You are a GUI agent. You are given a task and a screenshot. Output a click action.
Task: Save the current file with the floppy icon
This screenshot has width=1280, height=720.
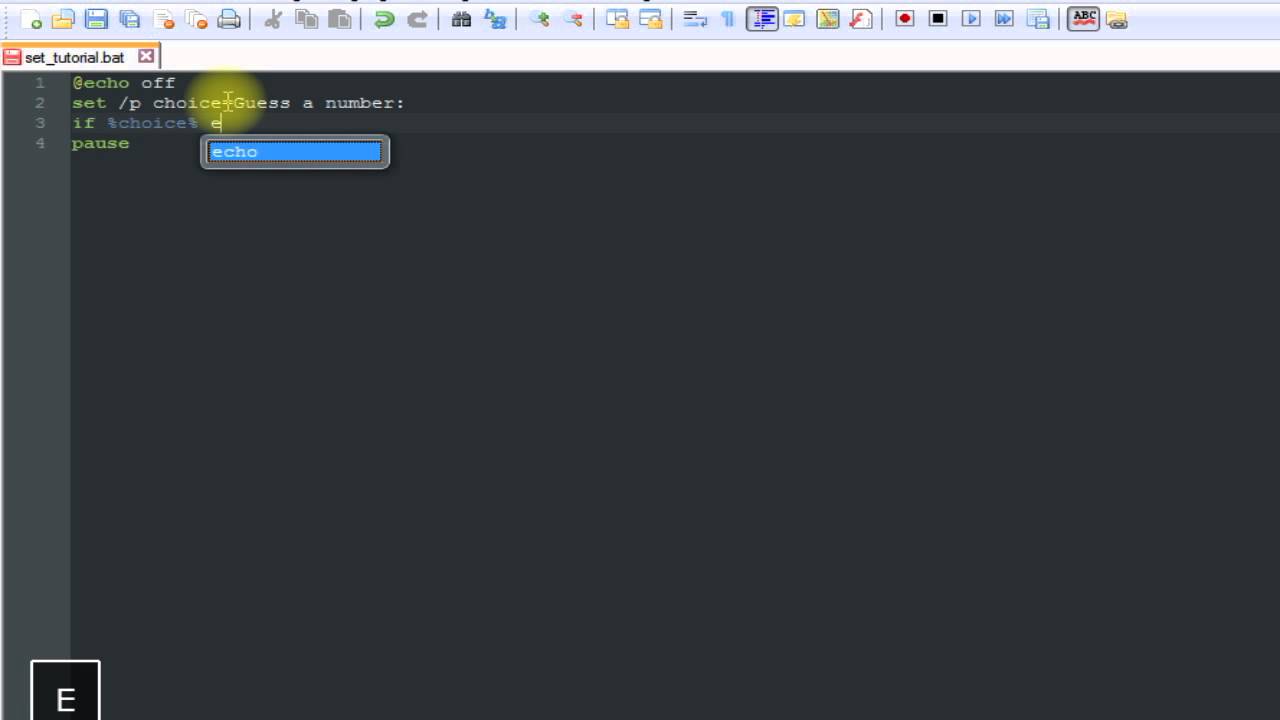click(96, 19)
